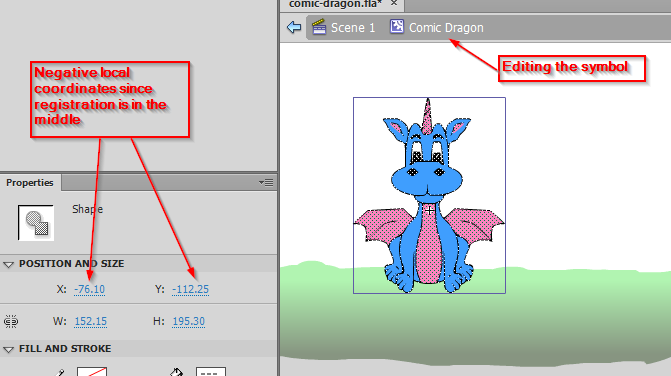Click the Scene 1 clapperboard icon
Screen dimensions: 671x376
point(319,27)
